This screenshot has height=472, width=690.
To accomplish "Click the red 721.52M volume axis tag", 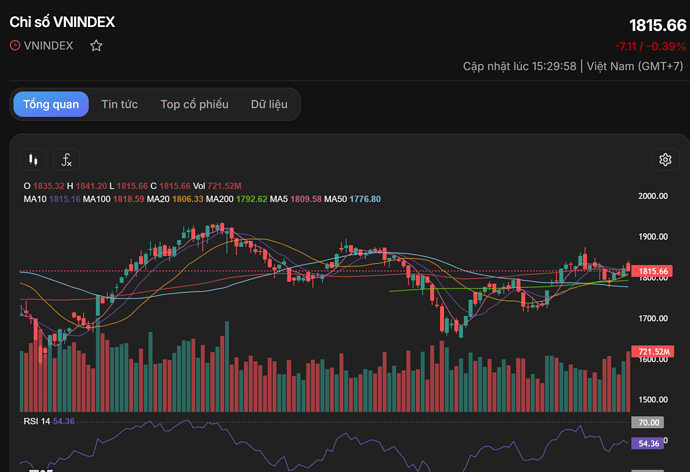I will click(x=653, y=351).
